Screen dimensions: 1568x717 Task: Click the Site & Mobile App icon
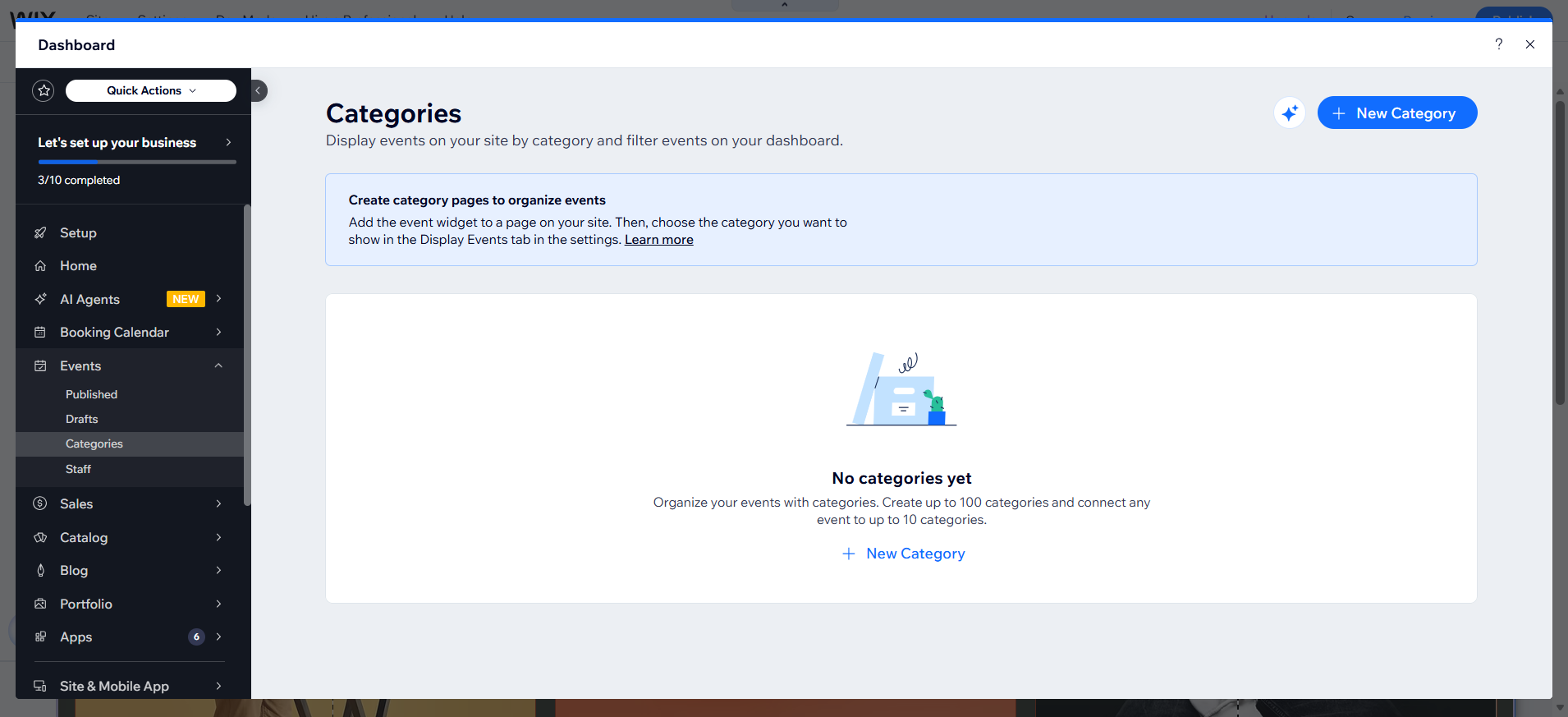[40, 686]
